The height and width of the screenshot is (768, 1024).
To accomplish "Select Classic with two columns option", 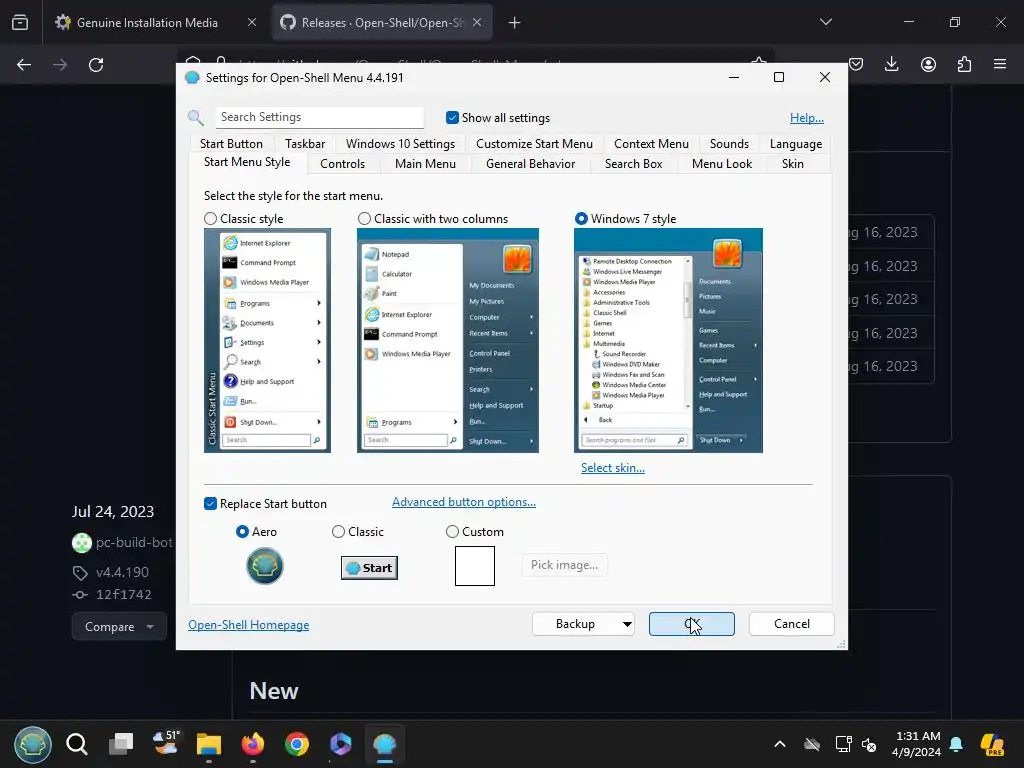I will 364,219.
